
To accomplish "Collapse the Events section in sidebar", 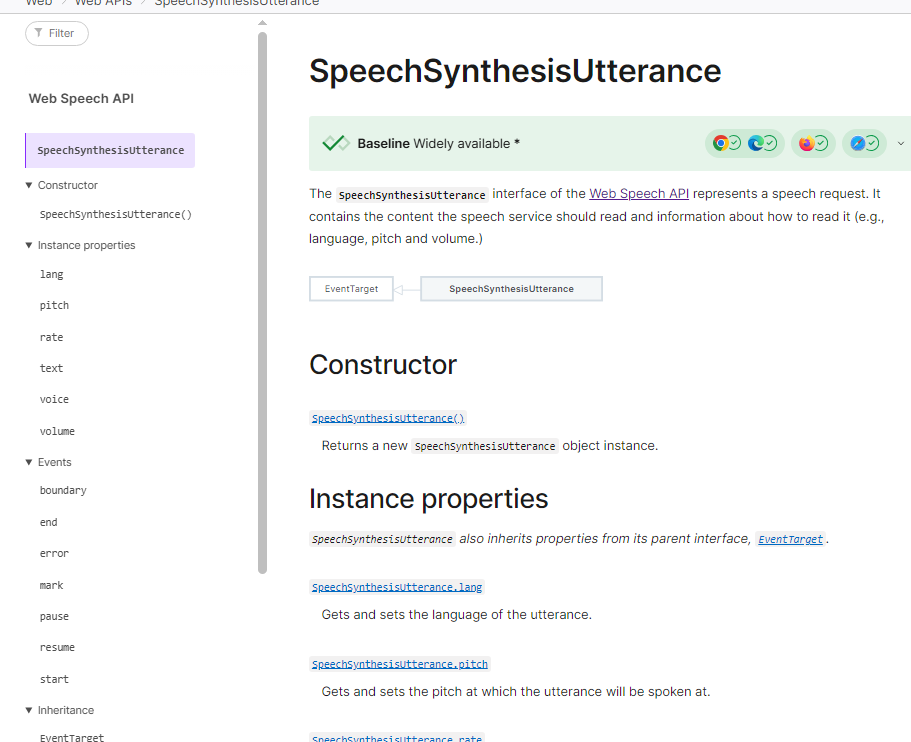I will [29, 462].
